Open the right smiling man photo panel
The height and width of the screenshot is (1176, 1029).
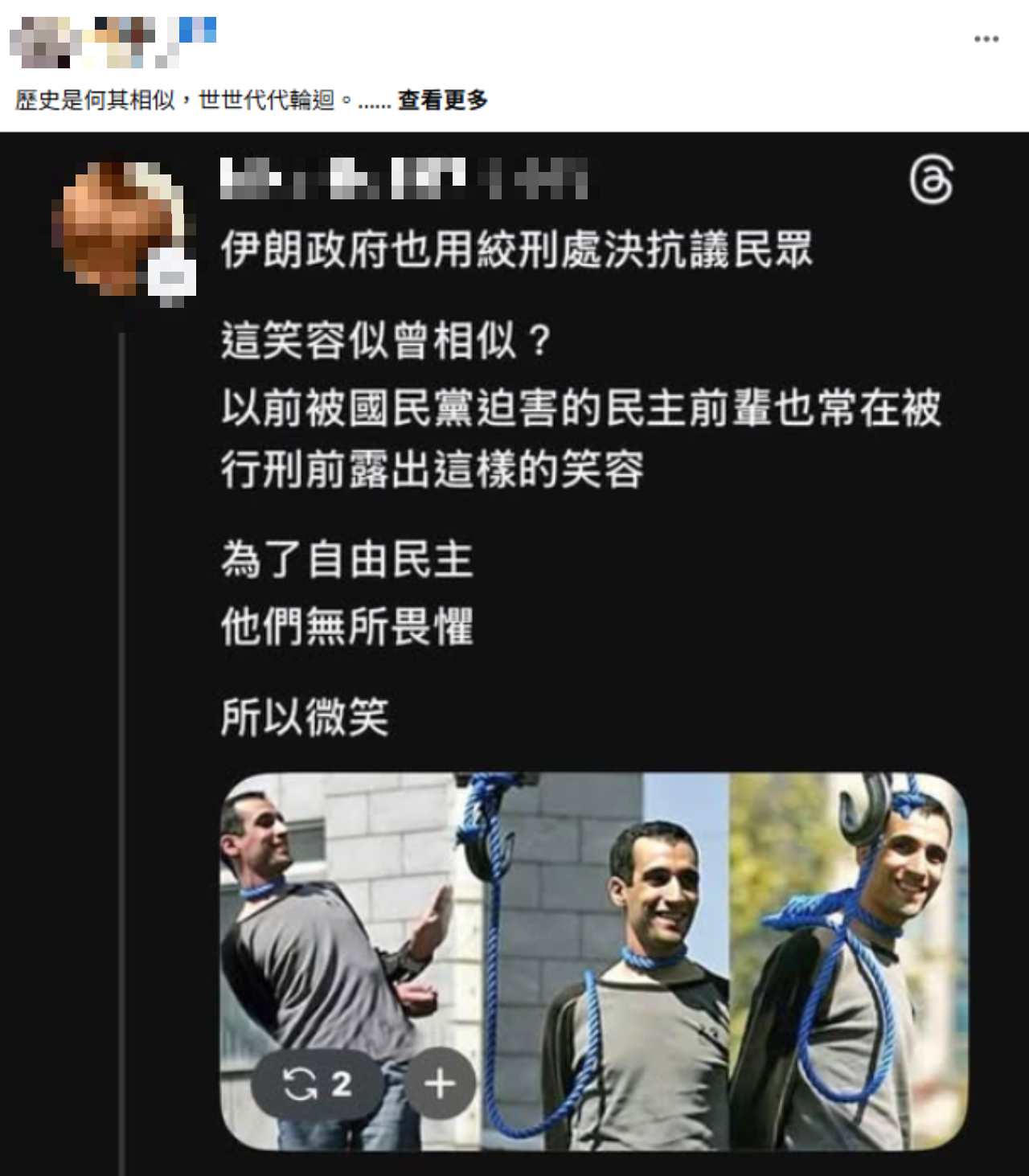tap(848, 961)
